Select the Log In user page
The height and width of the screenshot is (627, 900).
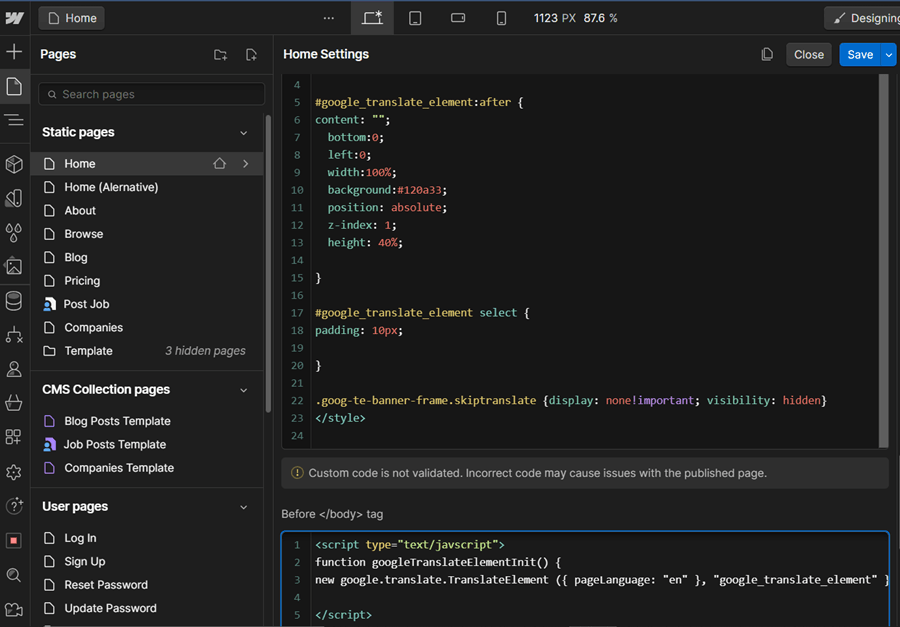tap(147, 538)
